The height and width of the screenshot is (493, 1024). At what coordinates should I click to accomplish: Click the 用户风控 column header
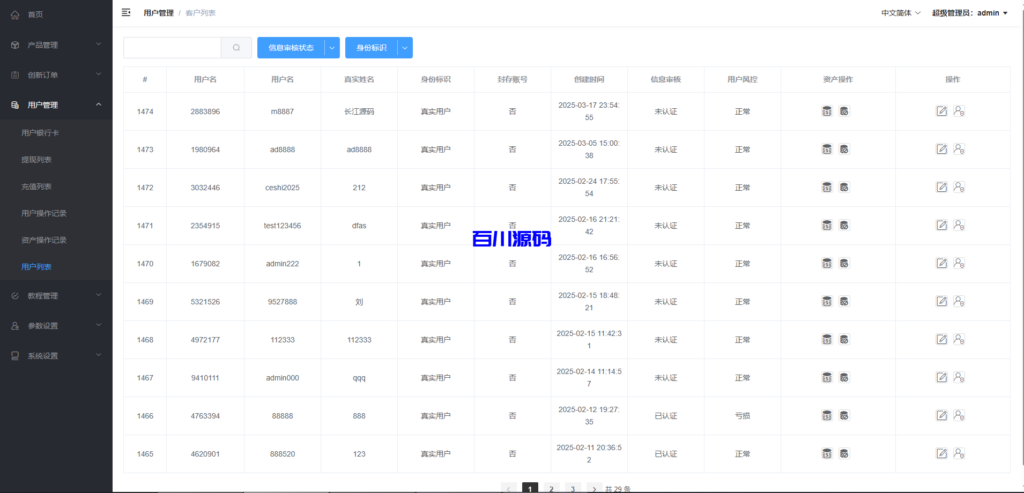pyautogui.click(x=743, y=79)
